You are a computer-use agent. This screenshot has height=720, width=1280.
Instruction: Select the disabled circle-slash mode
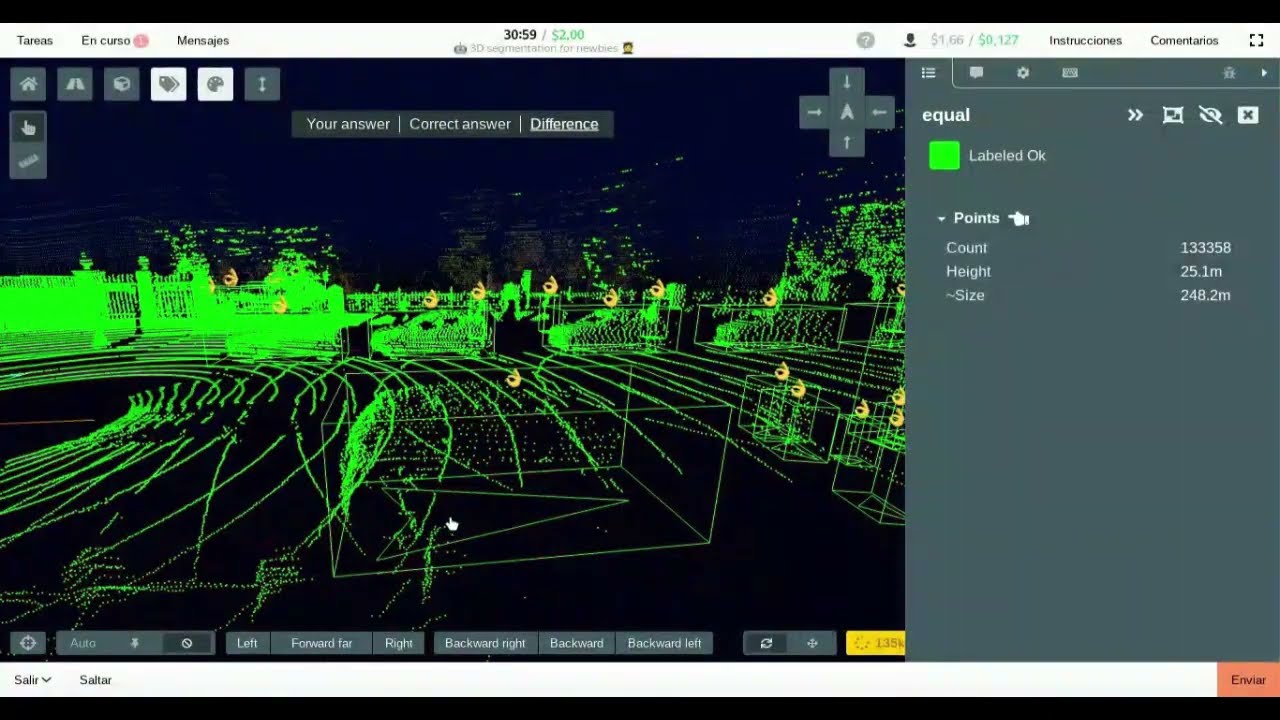tap(187, 643)
